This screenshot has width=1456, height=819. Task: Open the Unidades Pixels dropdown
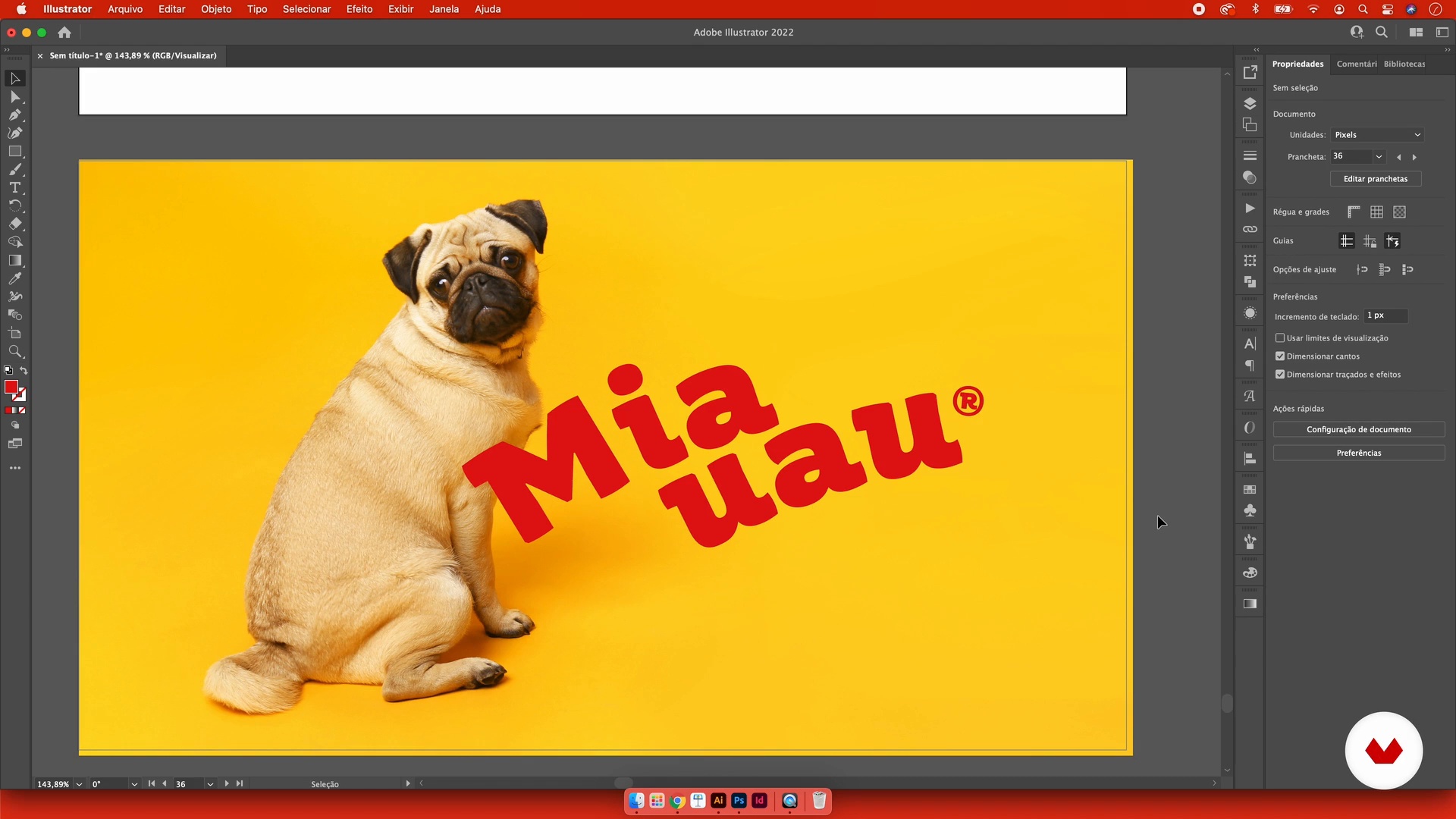1377,135
